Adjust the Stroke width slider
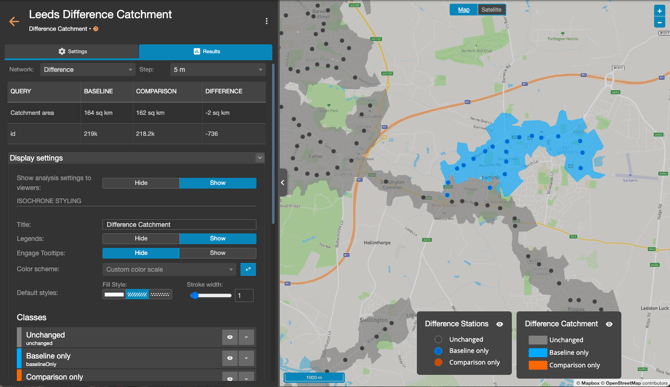670x387 pixels. pyautogui.click(x=211, y=295)
